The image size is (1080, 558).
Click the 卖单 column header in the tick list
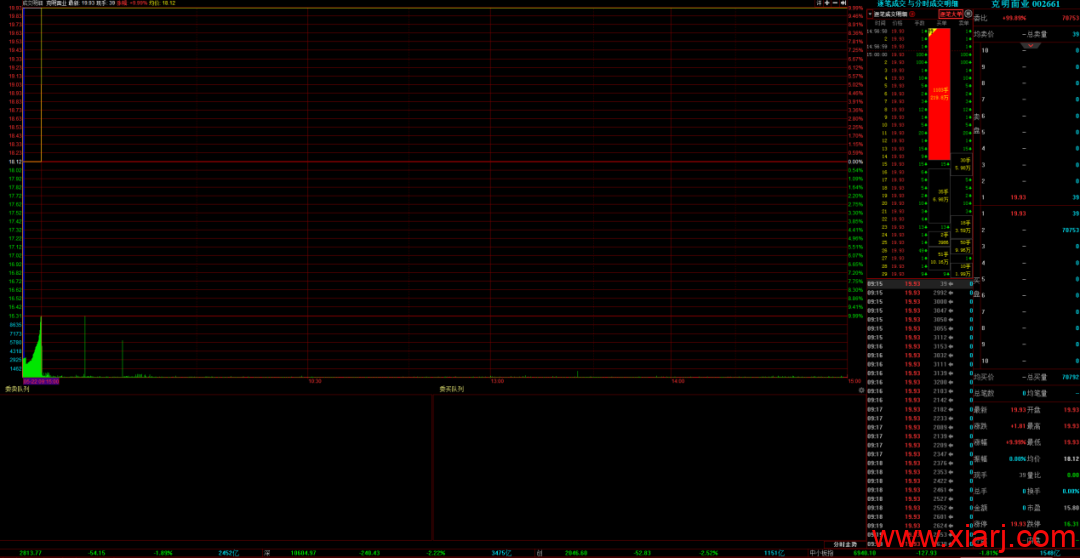click(x=964, y=23)
